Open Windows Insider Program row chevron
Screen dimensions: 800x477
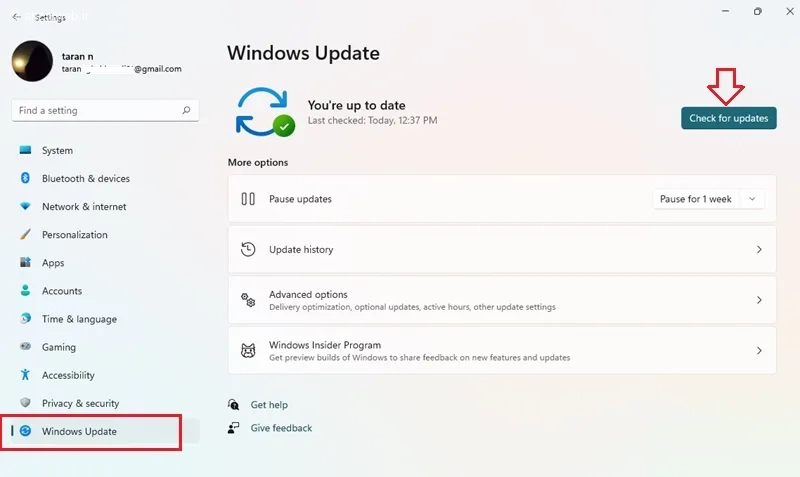[x=759, y=351]
